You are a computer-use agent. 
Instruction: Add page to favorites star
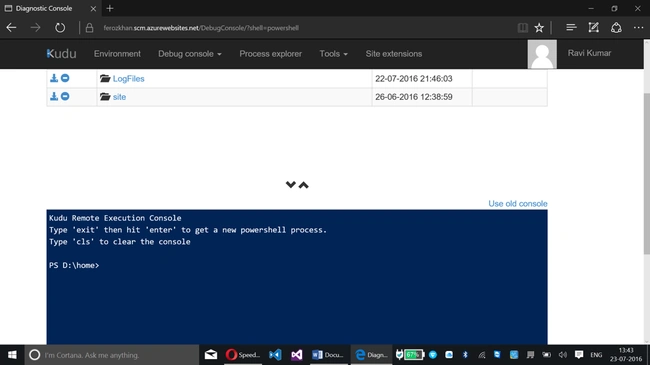click(x=539, y=28)
